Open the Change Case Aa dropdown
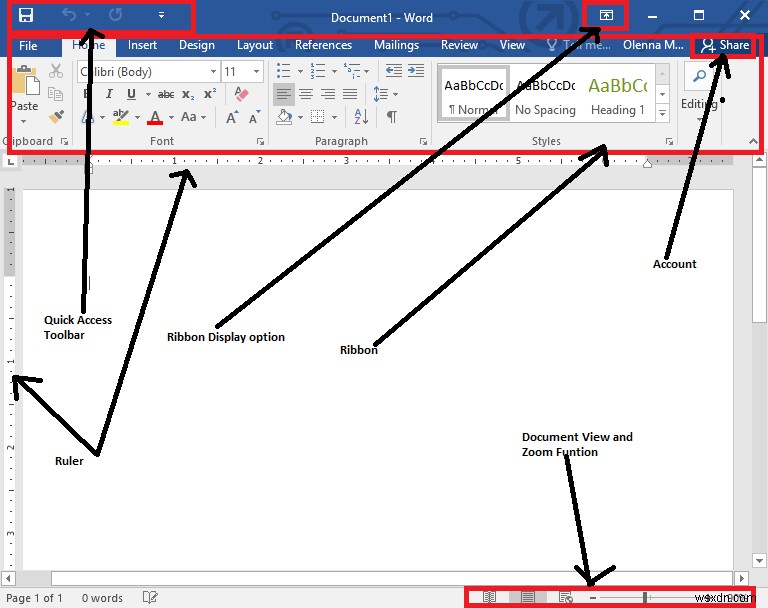Viewport: 768px width, 608px height. (x=193, y=117)
